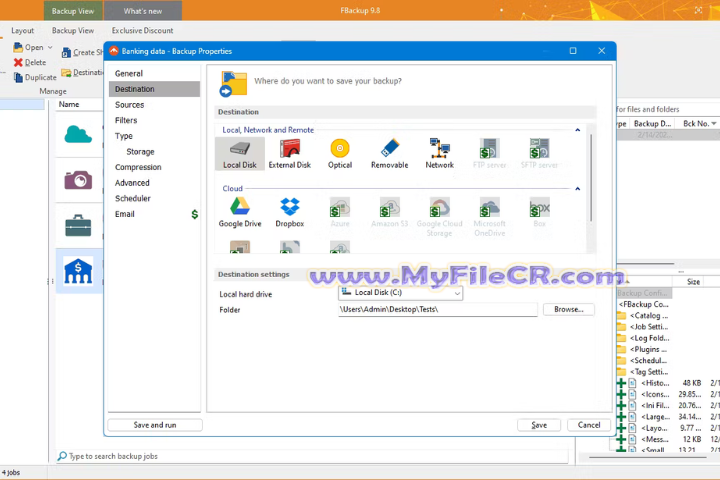Select the bank backup job icon
The width and height of the screenshot is (720, 480).
click(78, 271)
